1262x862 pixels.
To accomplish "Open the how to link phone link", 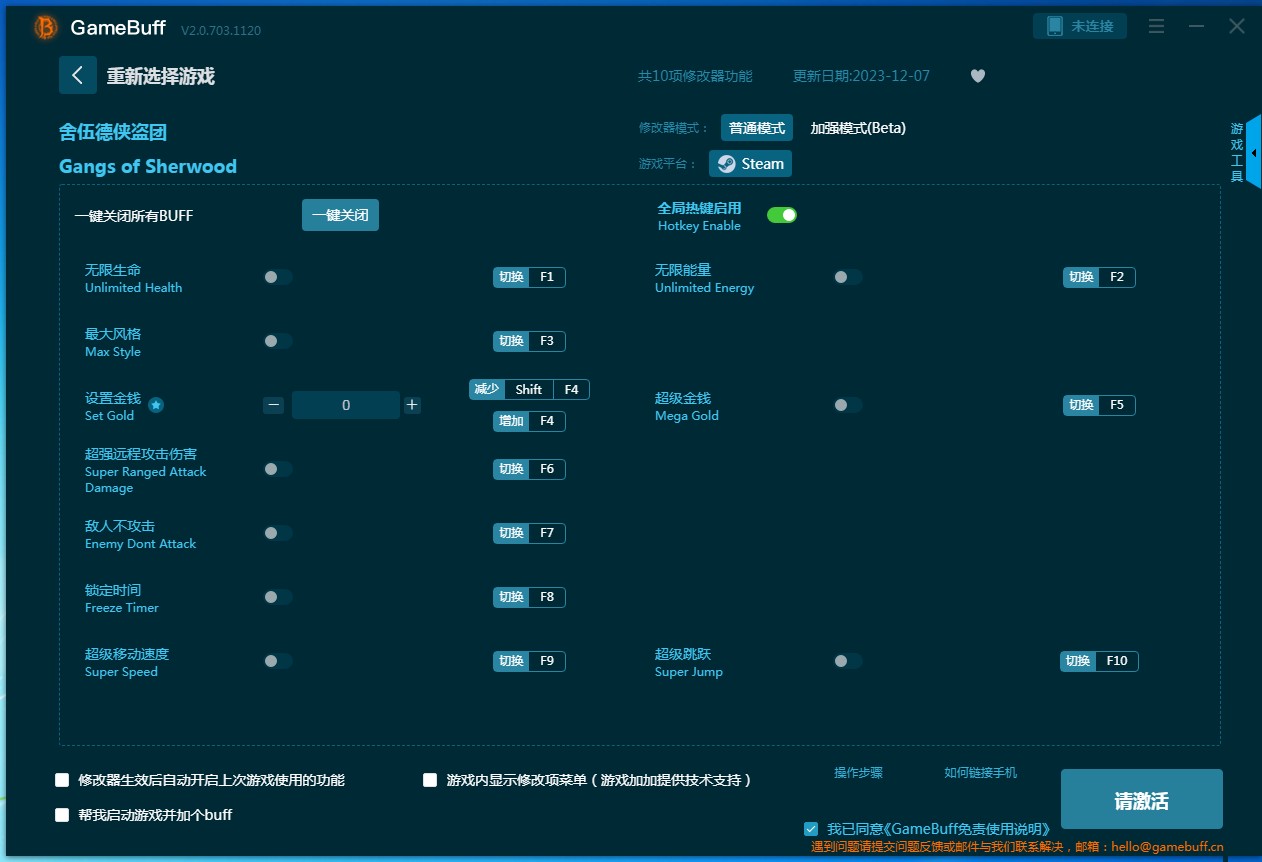I will pos(980,773).
